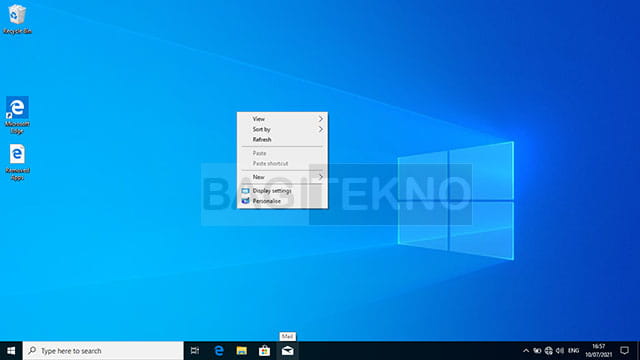640x360 pixels.
Task: Switch the ENG input language indicator
Action: [573, 351]
